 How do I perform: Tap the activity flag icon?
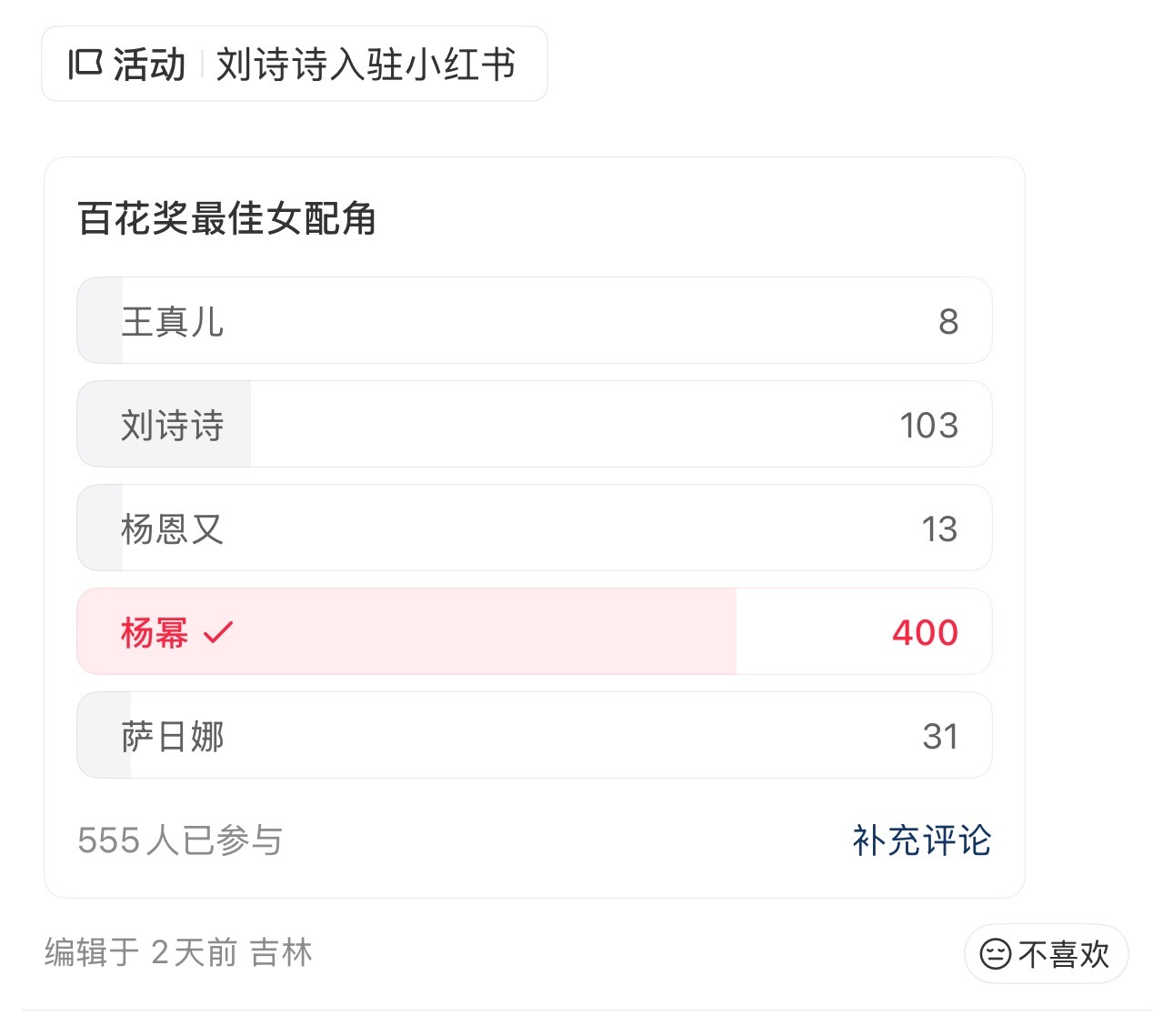coord(85,65)
